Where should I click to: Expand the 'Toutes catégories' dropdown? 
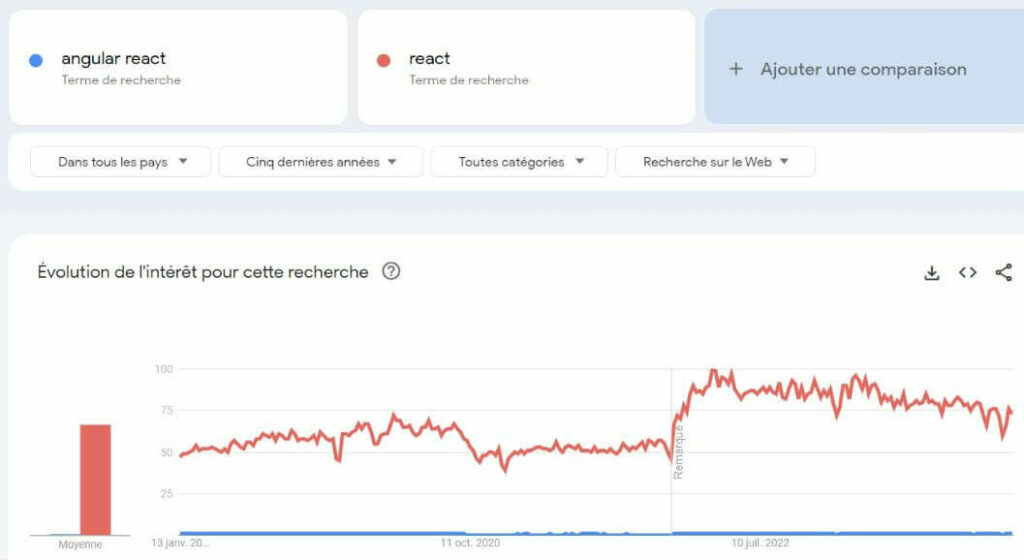(519, 162)
